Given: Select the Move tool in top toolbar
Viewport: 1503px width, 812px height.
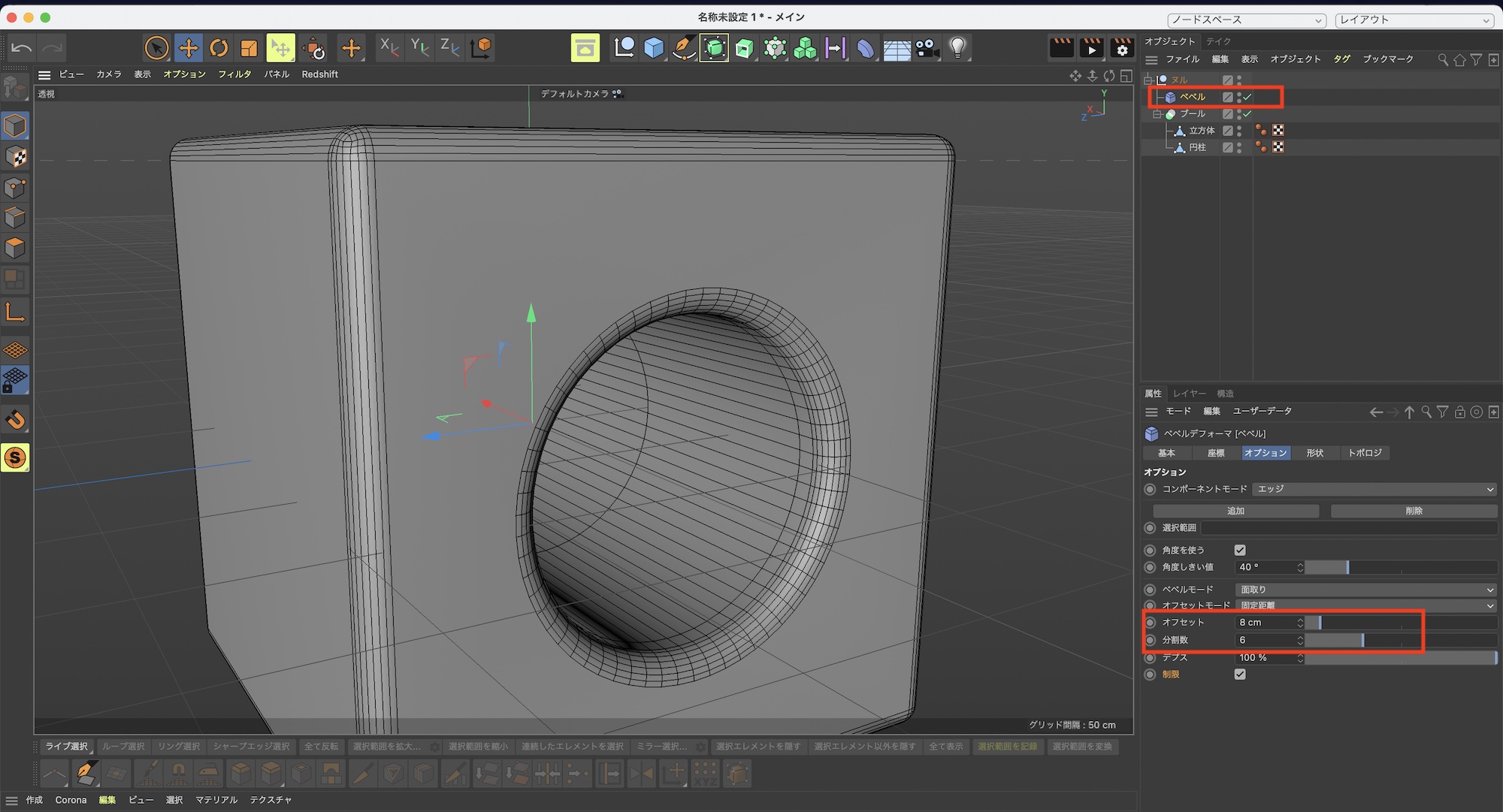Looking at the screenshot, I should tap(188, 48).
